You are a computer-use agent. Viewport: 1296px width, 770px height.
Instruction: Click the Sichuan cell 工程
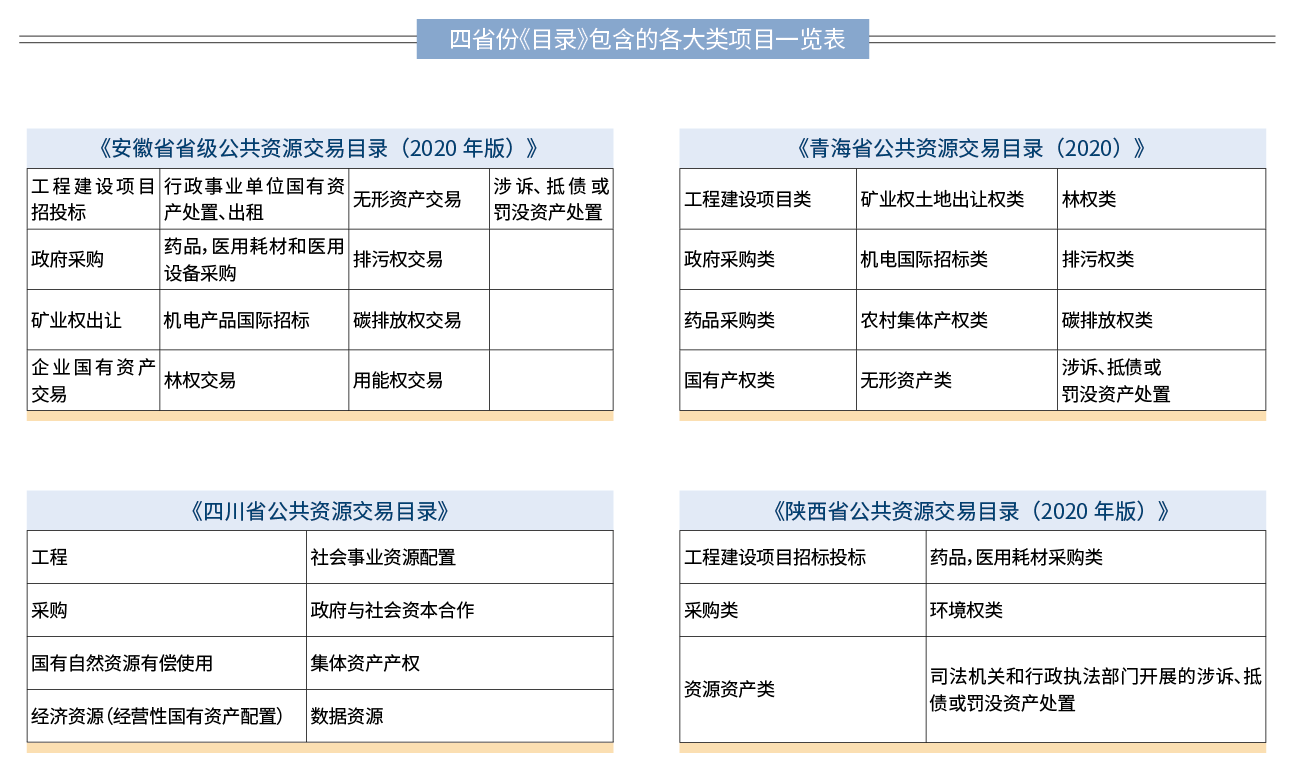tap(167, 557)
